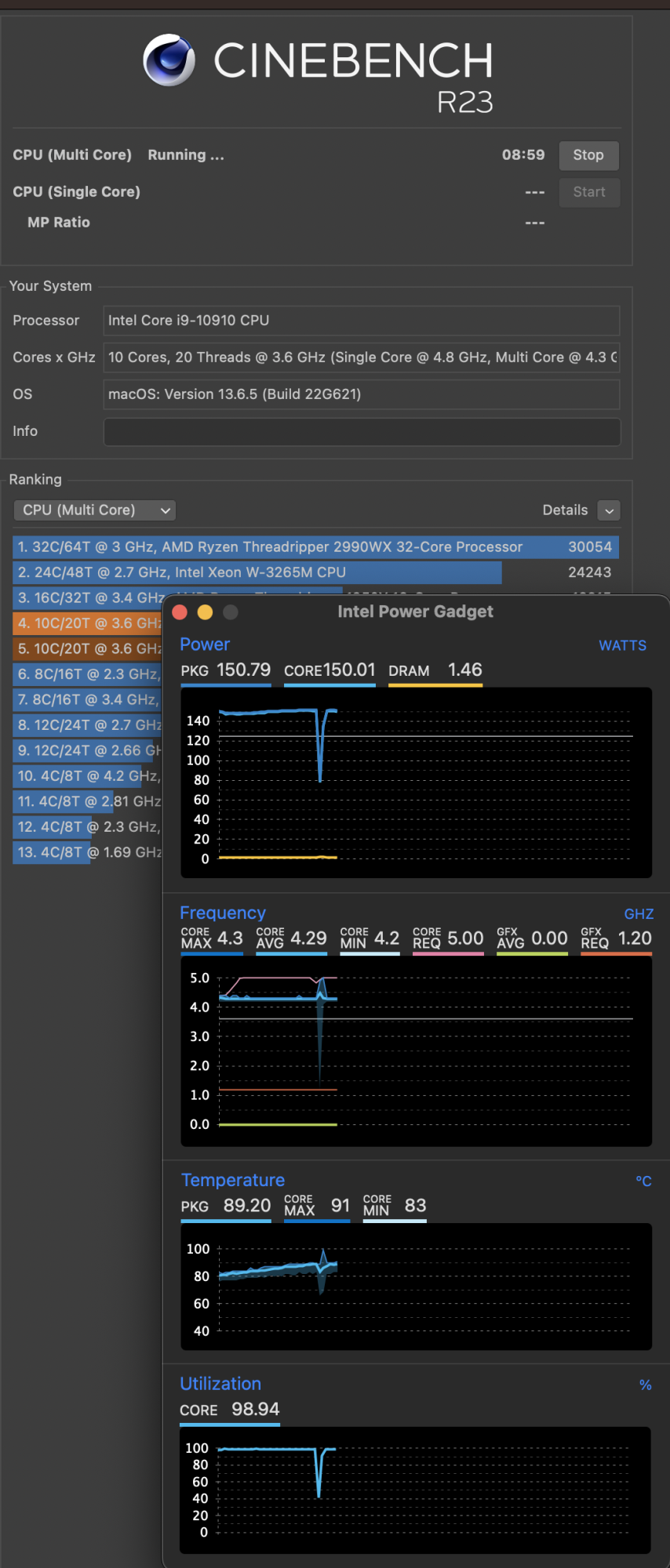670x1568 pixels.
Task: Click inside the Temperature graph
Action: click(417, 1287)
